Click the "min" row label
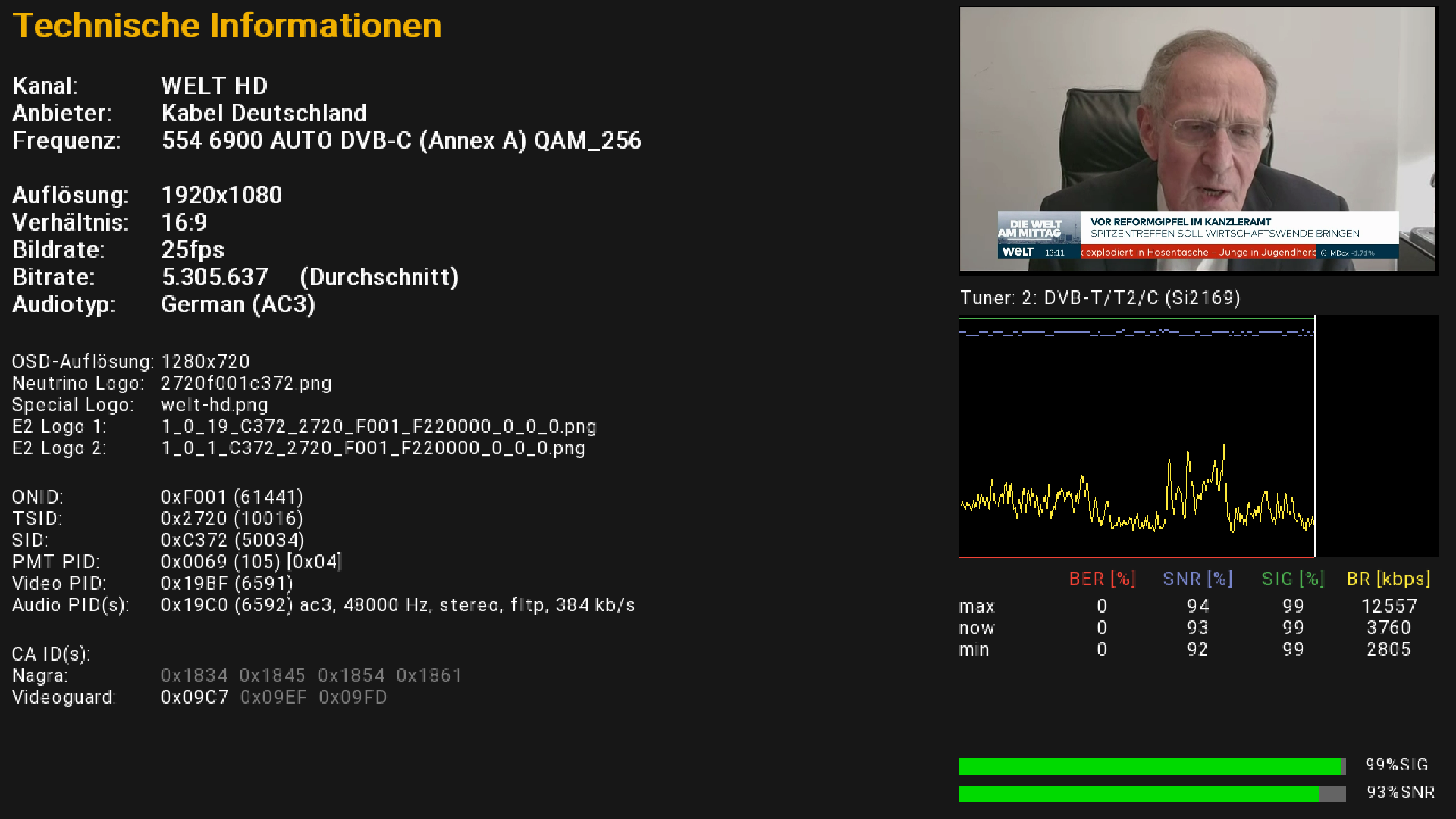 974,650
